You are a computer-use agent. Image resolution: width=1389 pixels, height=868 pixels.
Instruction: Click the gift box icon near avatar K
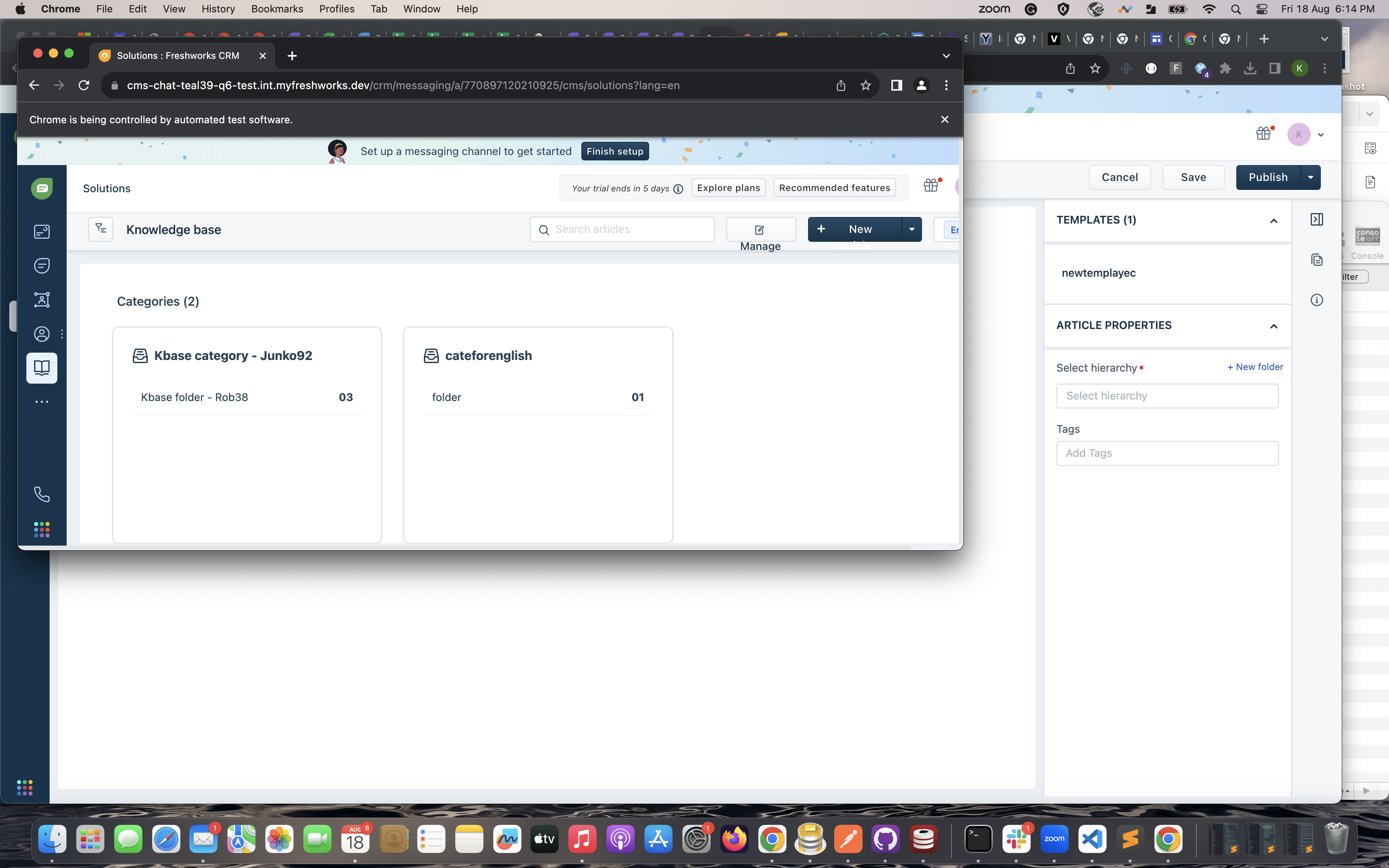pyautogui.click(x=1263, y=134)
